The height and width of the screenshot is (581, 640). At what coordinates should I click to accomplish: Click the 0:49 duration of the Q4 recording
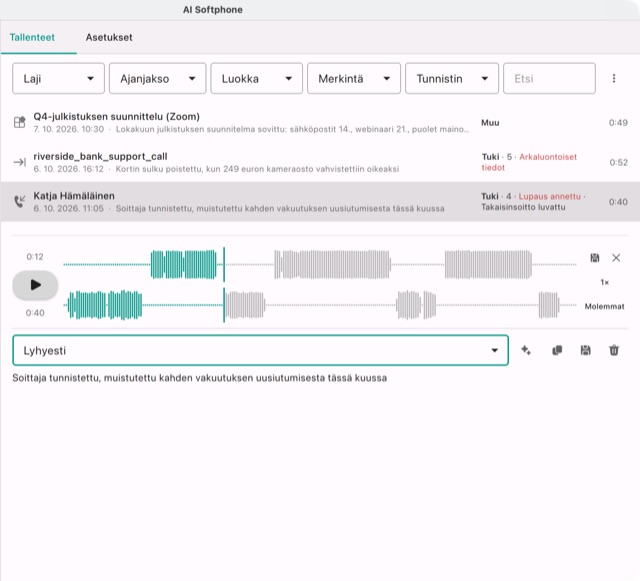point(618,122)
